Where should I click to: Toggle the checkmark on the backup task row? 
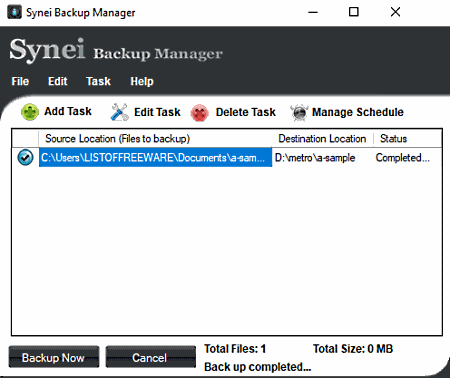[x=25, y=157]
